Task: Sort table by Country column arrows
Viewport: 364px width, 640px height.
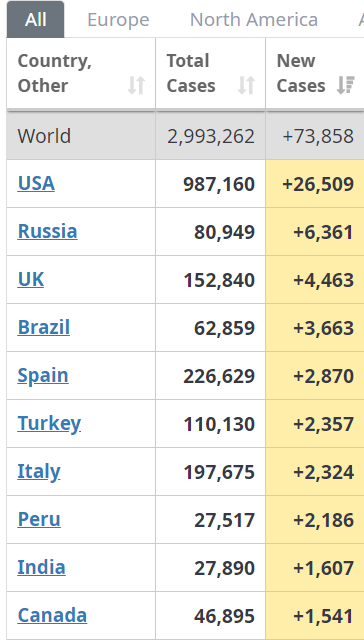Action: (136, 86)
